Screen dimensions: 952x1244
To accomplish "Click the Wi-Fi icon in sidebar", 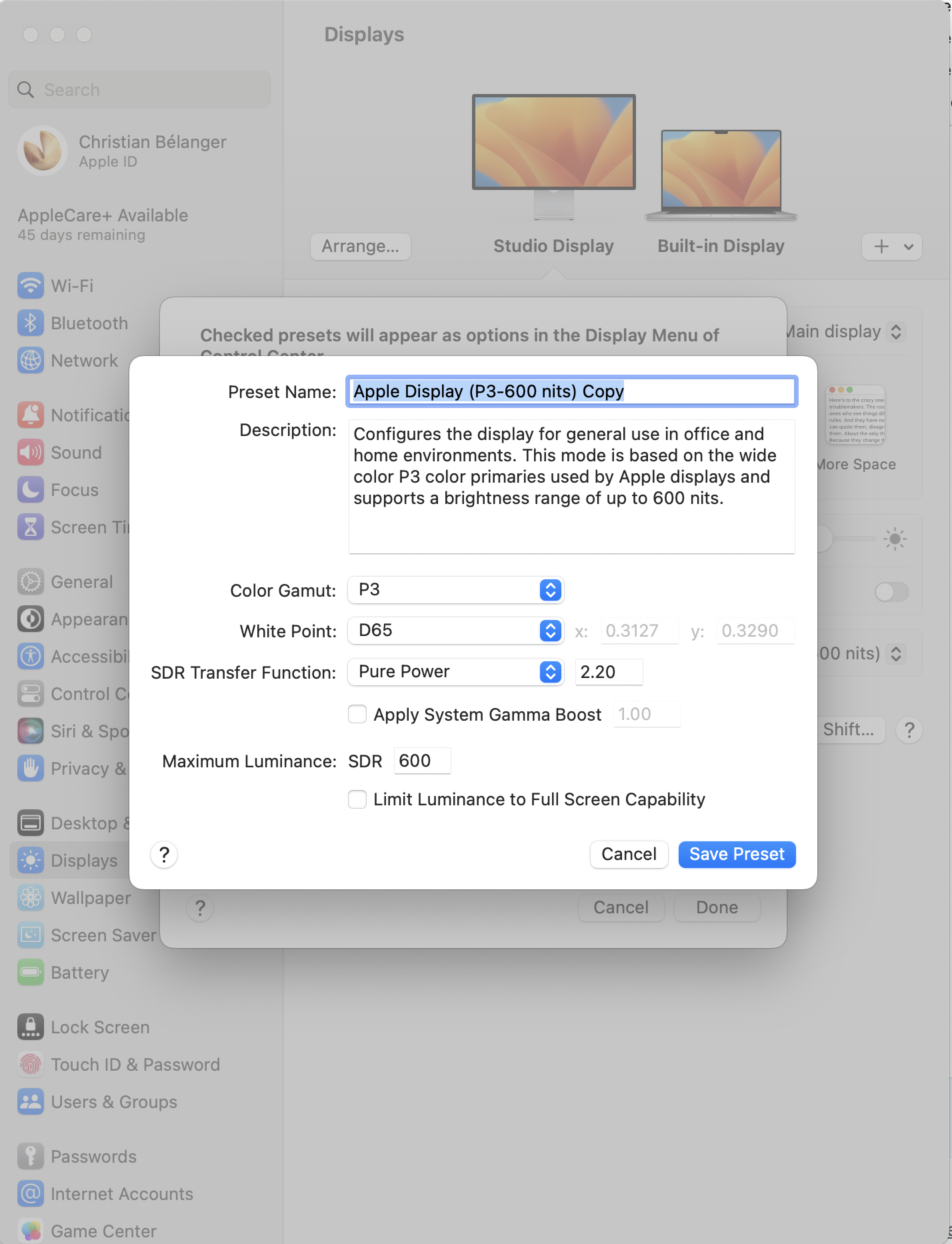I will [31, 286].
